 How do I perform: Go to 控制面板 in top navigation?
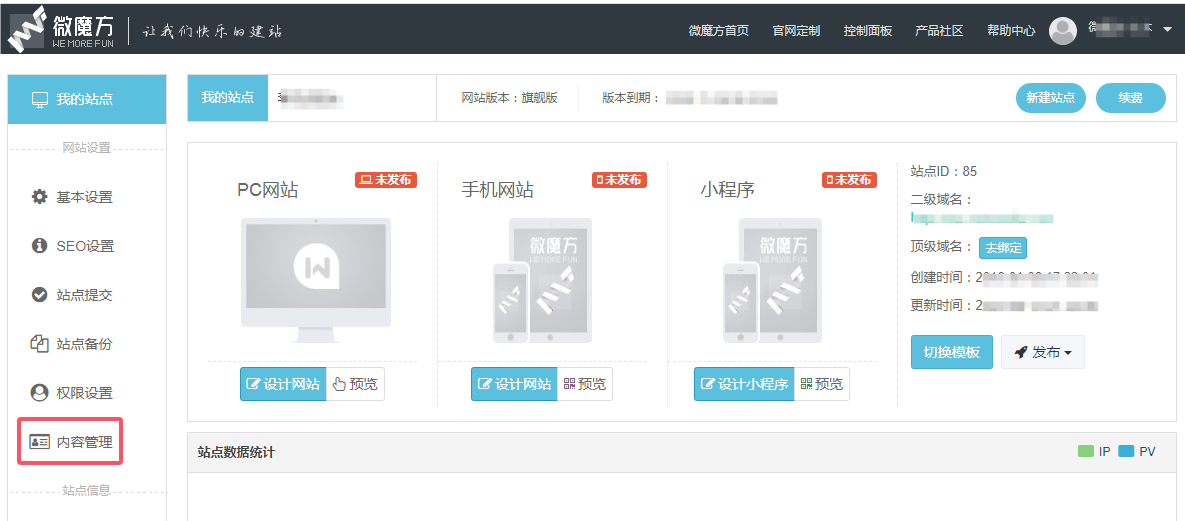[868, 31]
